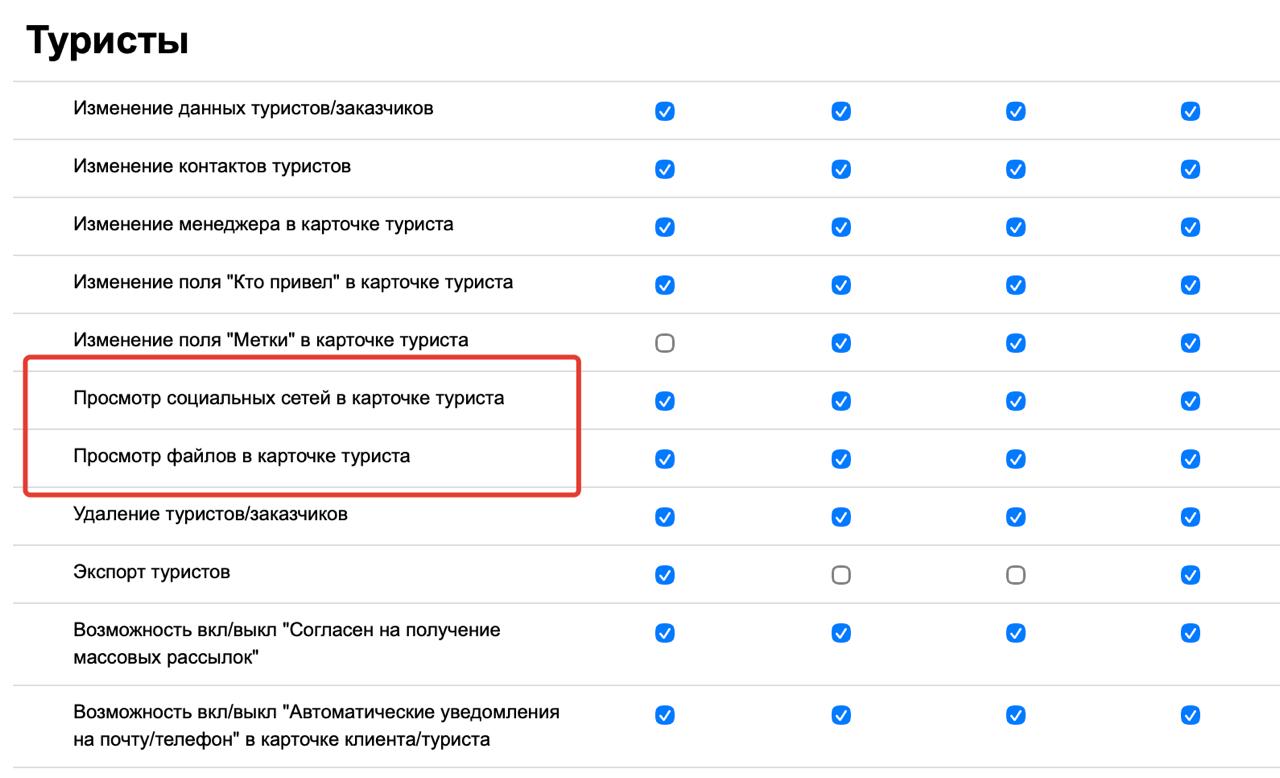Toggle first checkbox for "Согласен на получение массовых рассылок"
Image resolution: width=1280 pixels, height=778 pixels.
[665, 633]
